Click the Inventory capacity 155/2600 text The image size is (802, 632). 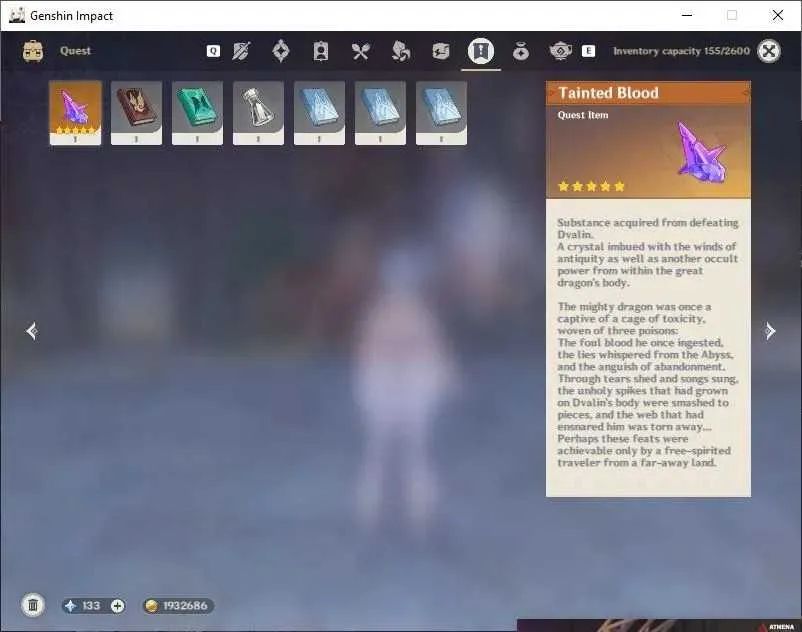click(x=681, y=51)
